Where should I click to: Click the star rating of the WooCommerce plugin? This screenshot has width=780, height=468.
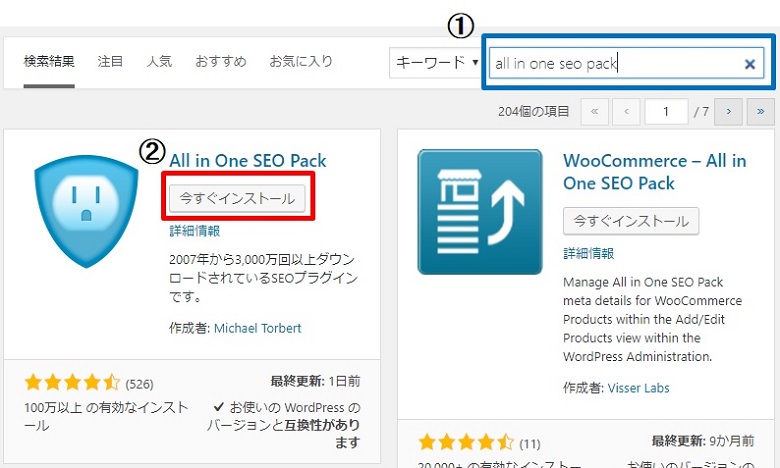tap(465, 442)
